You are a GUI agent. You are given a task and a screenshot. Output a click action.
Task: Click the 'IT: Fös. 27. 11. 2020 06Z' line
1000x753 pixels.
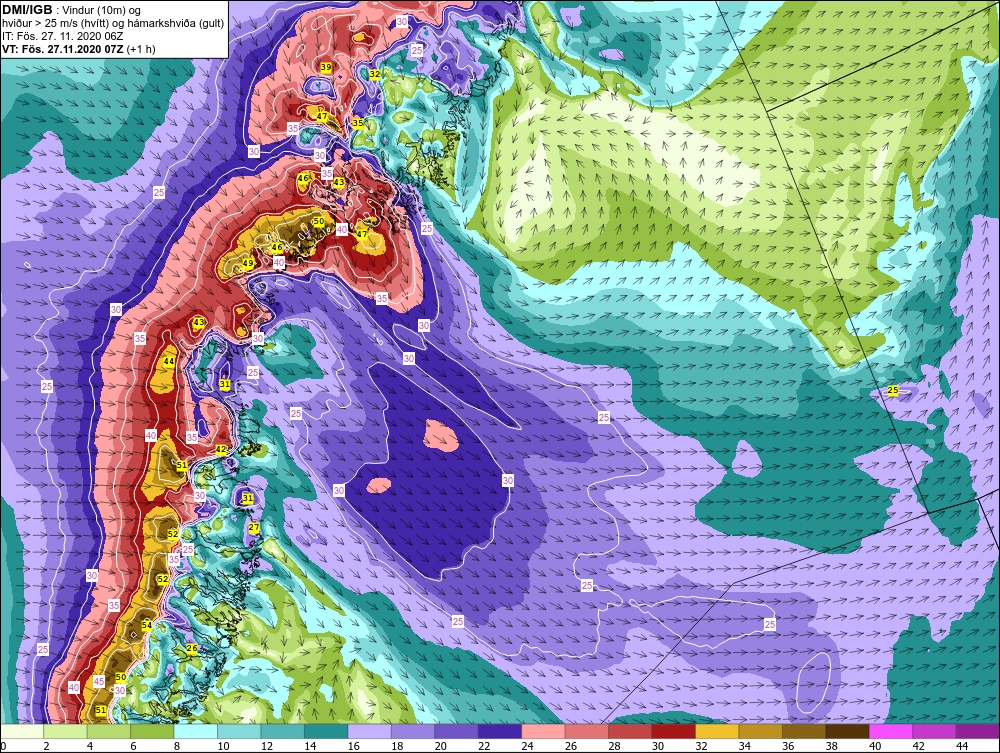coord(62,36)
